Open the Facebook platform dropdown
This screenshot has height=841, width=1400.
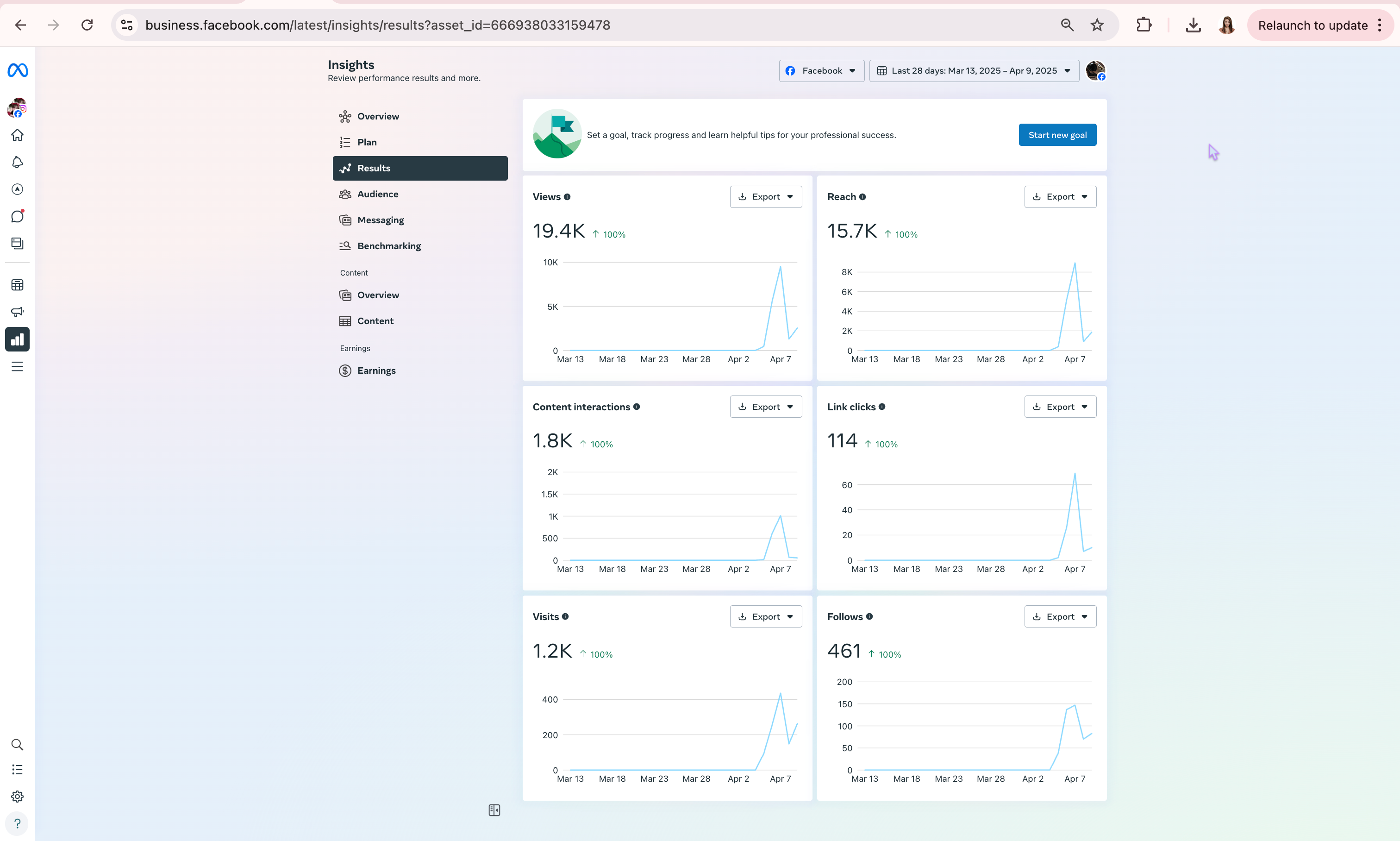pyautogui.click(x=822, y=71)
